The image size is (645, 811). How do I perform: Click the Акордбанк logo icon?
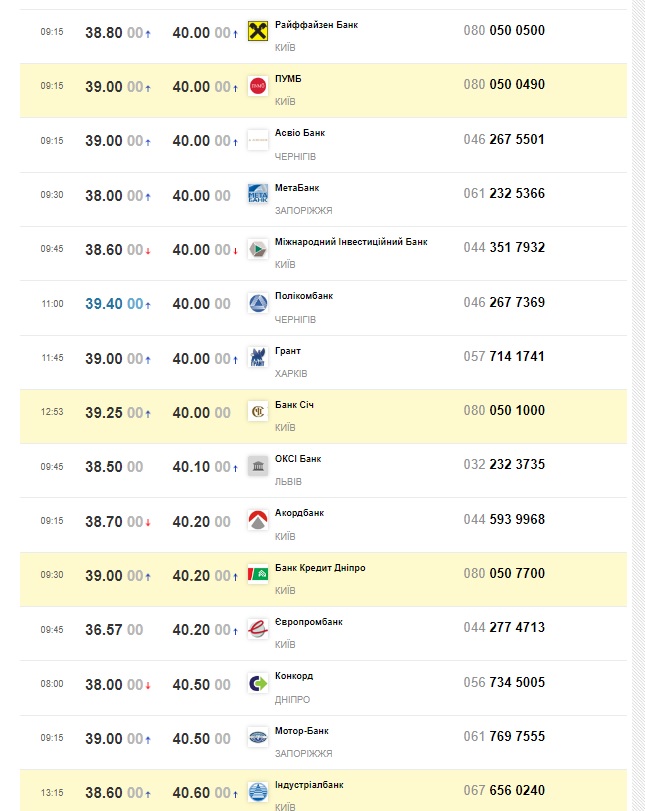point(258,520)
